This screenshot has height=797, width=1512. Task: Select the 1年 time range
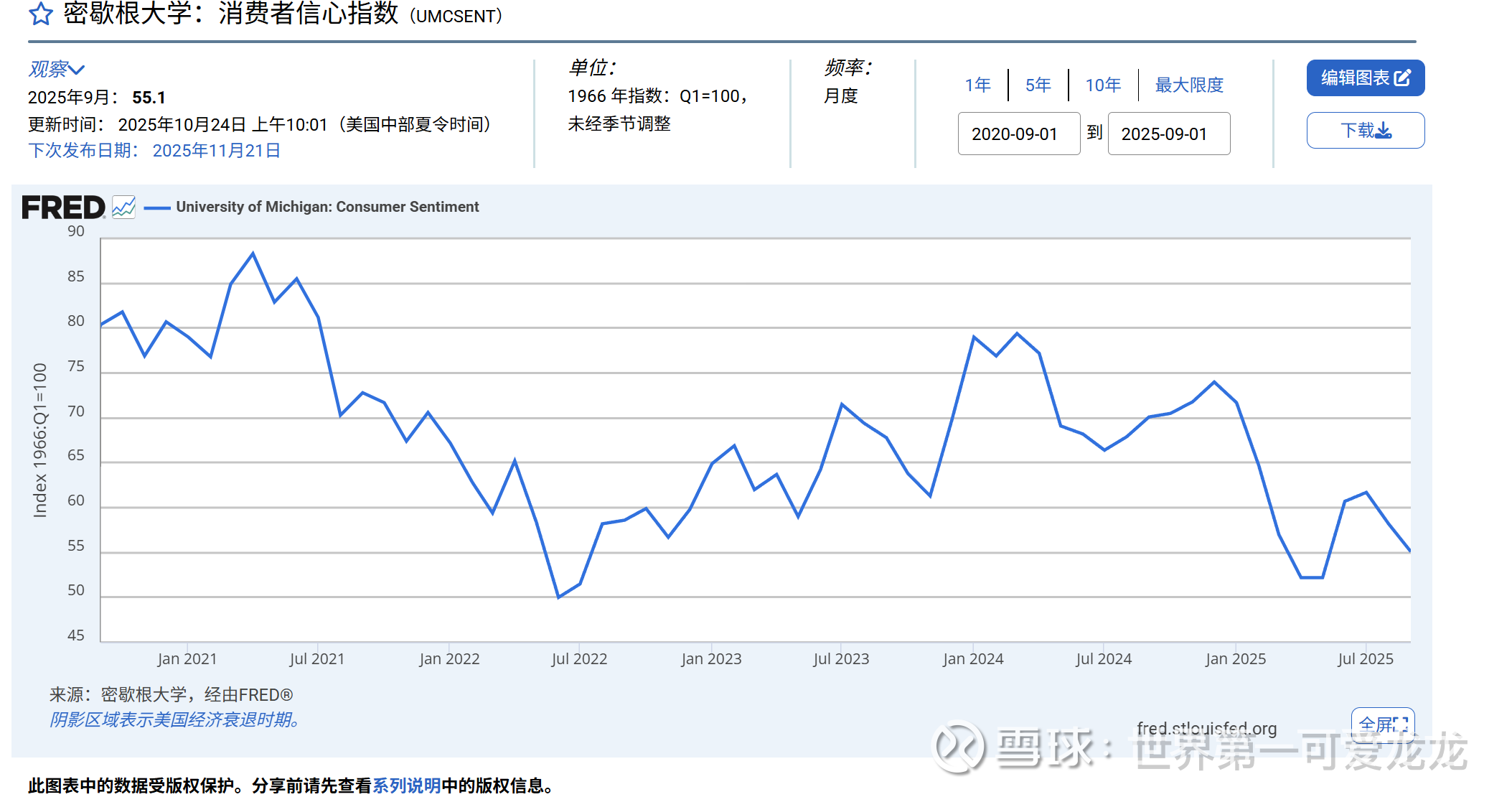[977, 85]
